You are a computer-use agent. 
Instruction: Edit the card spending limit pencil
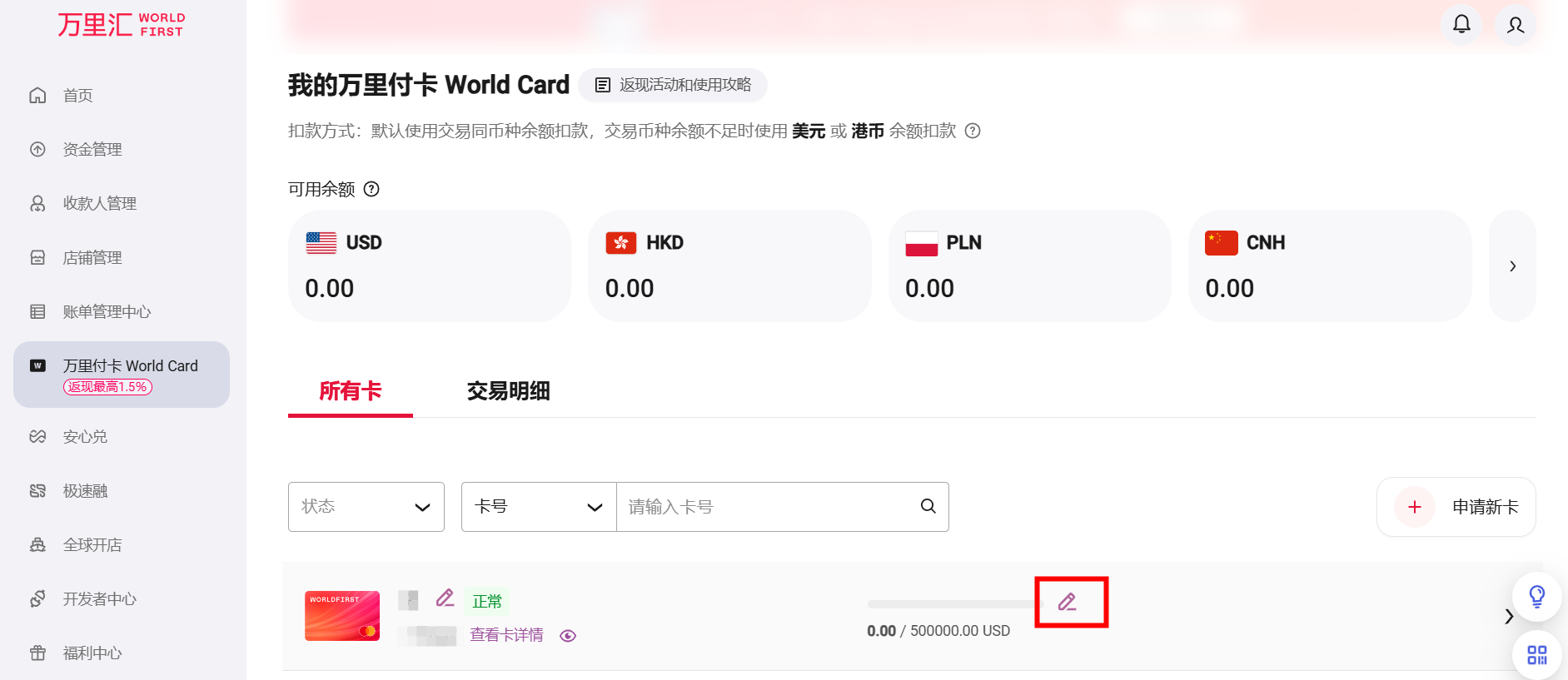pyautogui.click(x=1068, y=602)
